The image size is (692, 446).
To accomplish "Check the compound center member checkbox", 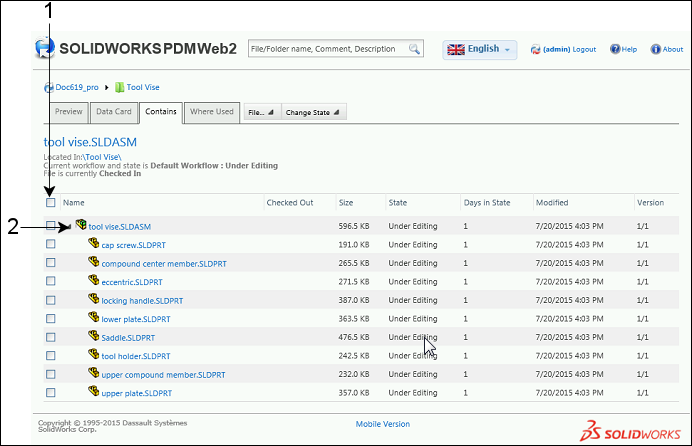I will tap(51, 262).
